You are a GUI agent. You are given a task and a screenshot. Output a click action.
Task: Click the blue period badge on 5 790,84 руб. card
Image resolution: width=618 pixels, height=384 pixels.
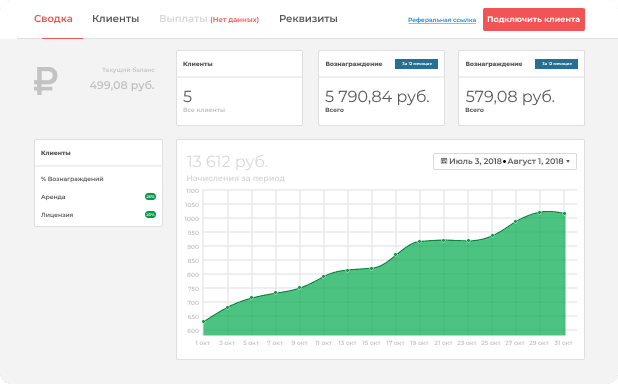[416, 64]
